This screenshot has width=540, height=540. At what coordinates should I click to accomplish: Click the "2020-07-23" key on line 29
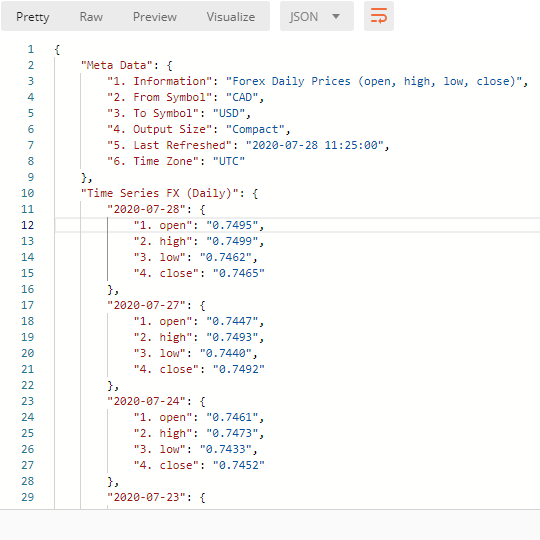click(146, 497)
